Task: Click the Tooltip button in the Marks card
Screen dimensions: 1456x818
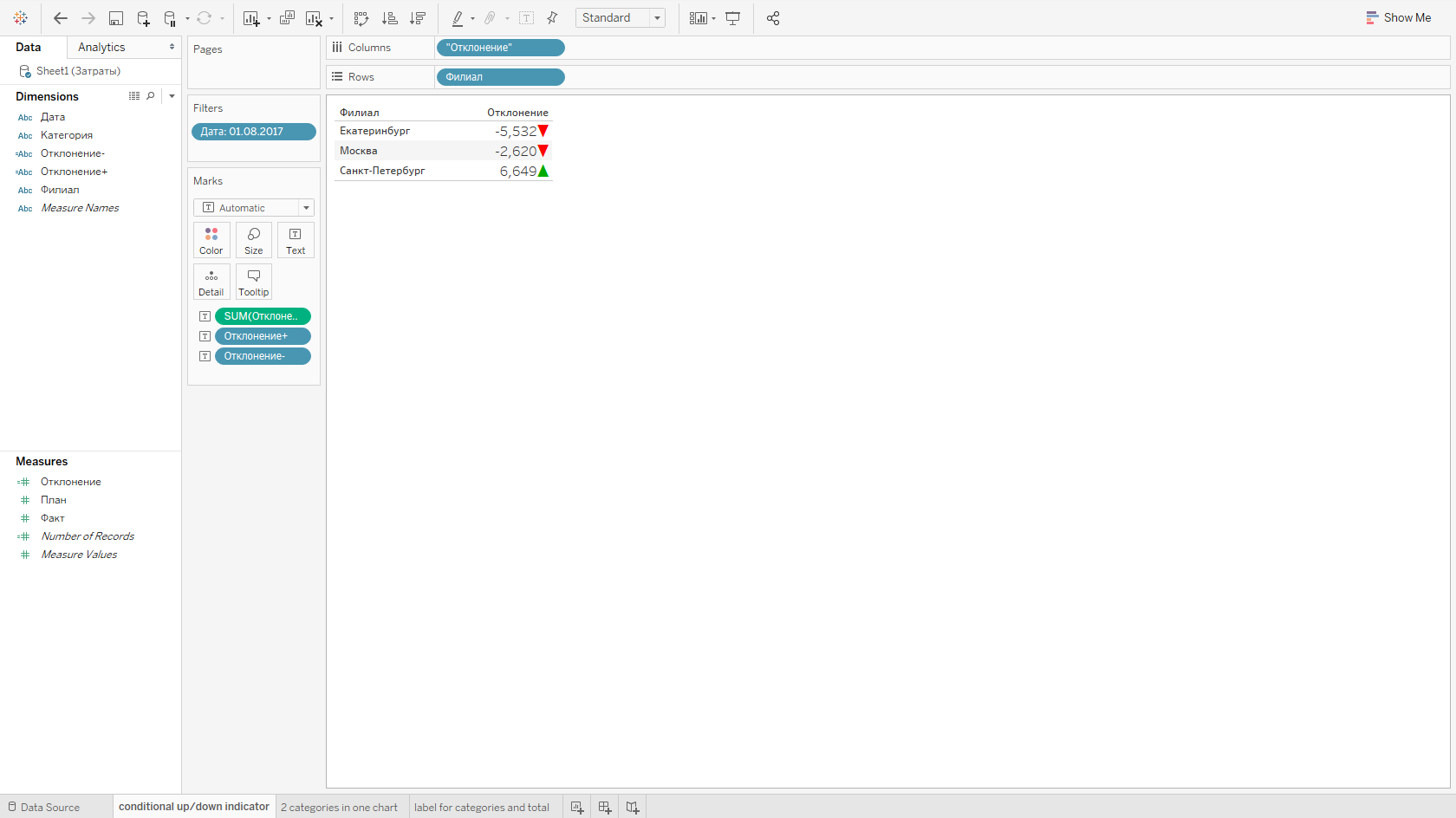Action: pyautogui.click(x=254, y=282)
